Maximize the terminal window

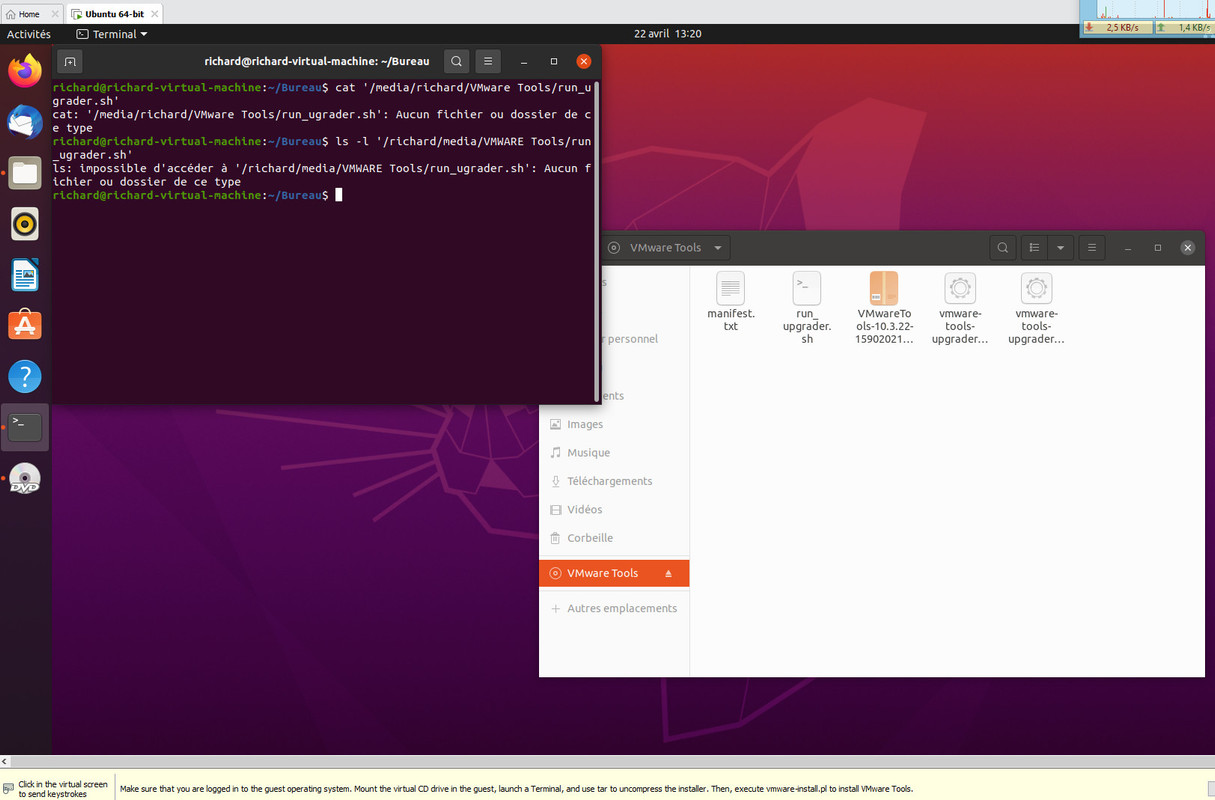click(554, 61)
